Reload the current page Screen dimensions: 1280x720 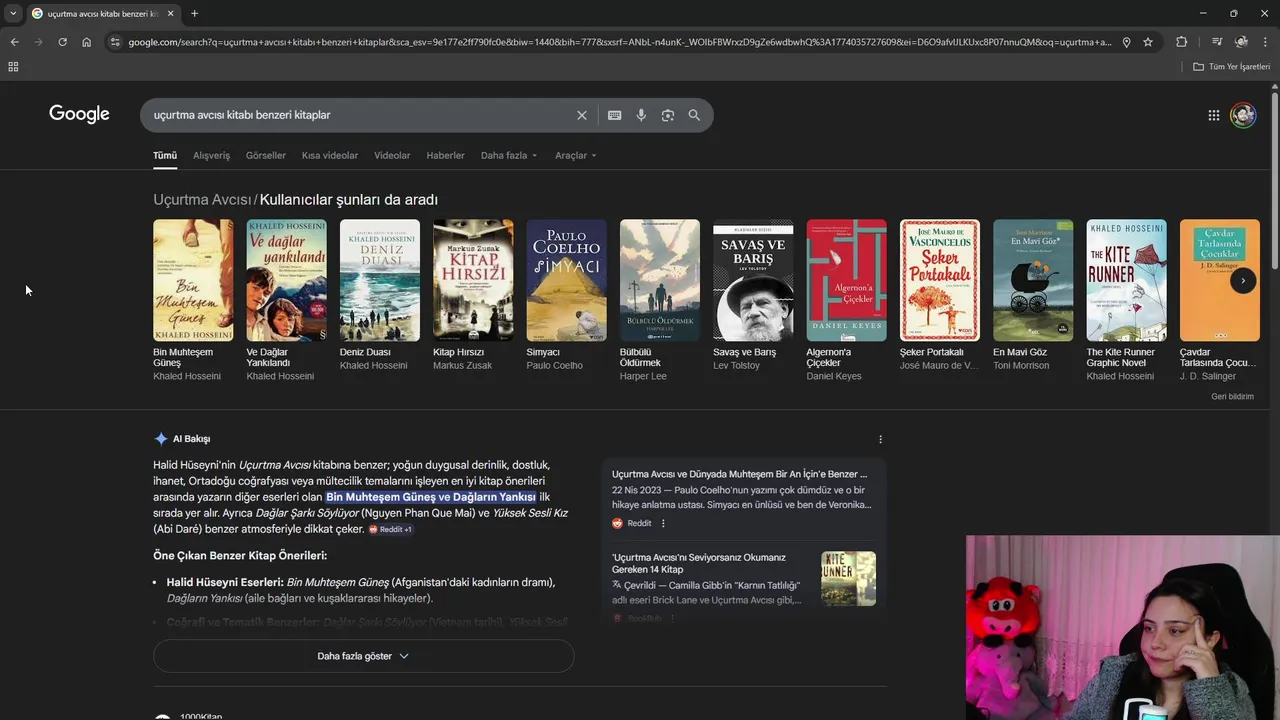click(62, 42)
